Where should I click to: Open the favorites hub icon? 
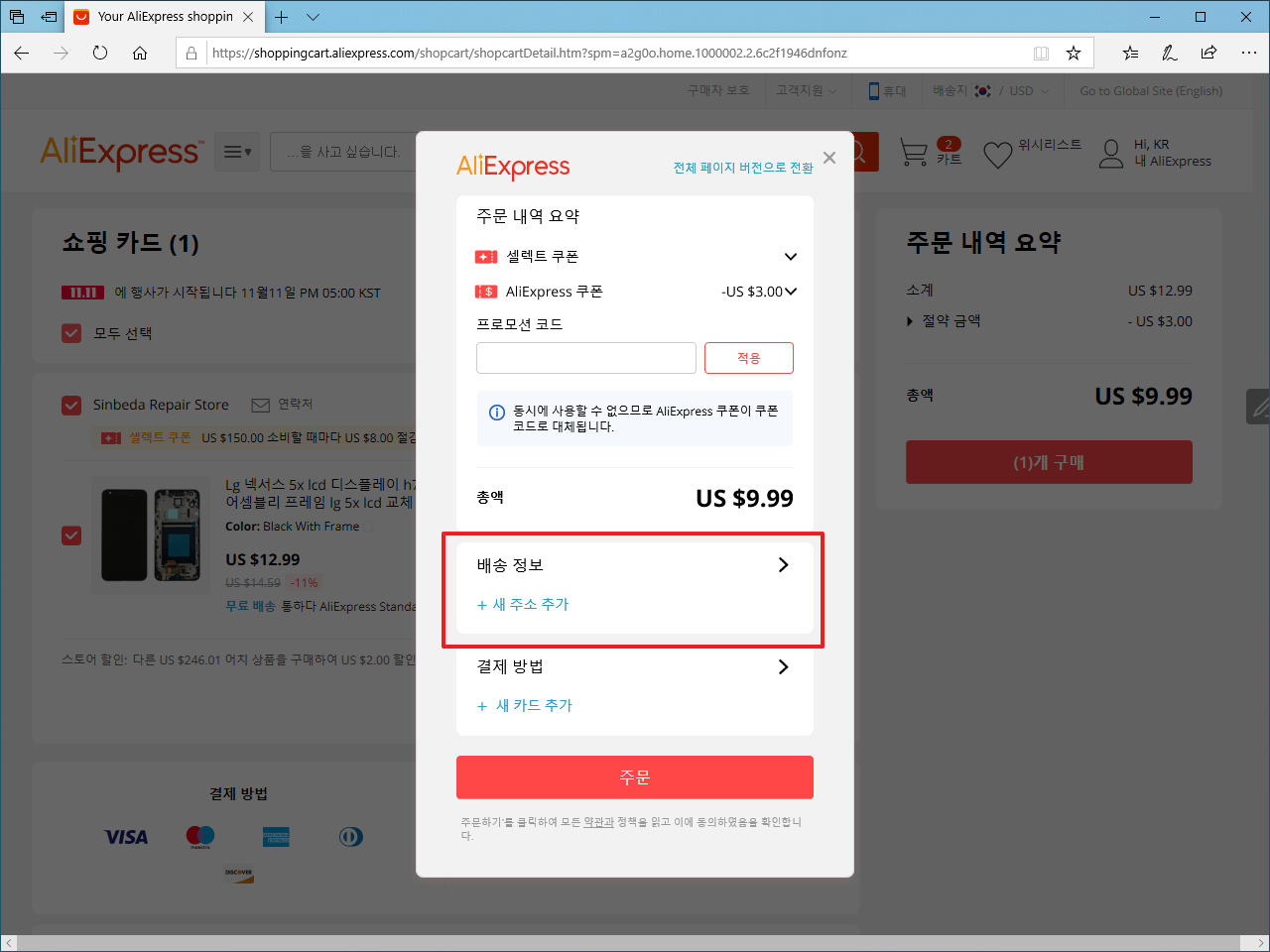pos(1130,53)
